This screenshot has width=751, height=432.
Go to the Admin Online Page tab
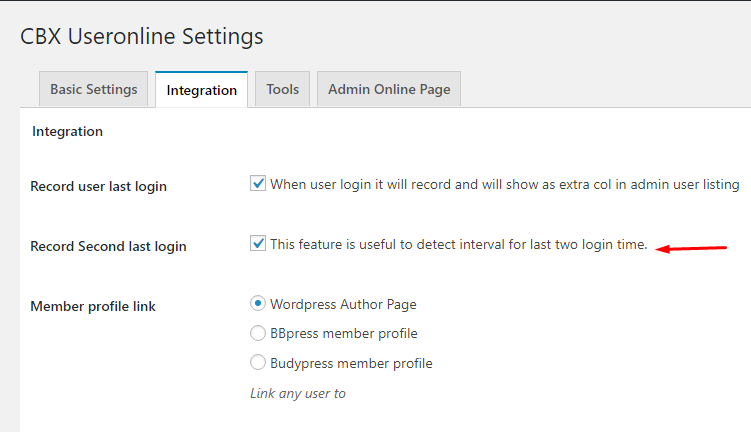tap(389, 89)
